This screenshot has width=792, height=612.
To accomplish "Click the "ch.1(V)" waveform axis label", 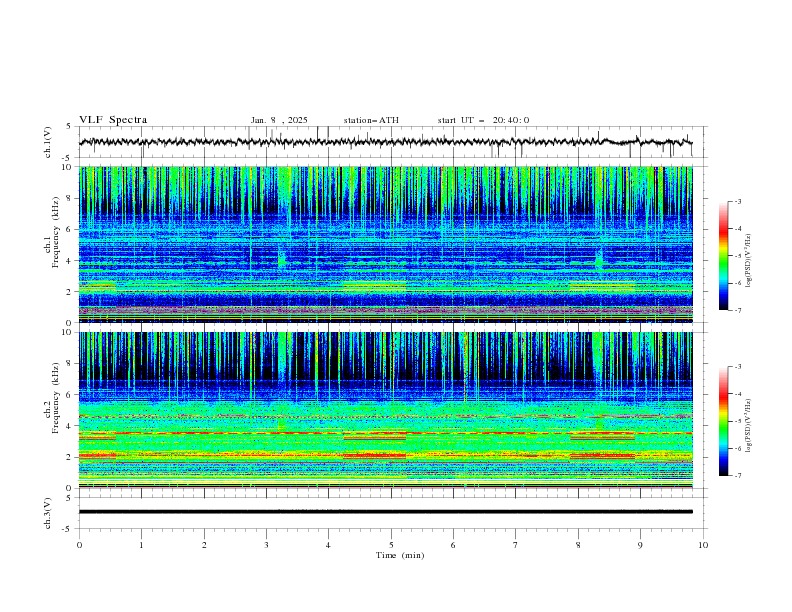I will (48, 142).
